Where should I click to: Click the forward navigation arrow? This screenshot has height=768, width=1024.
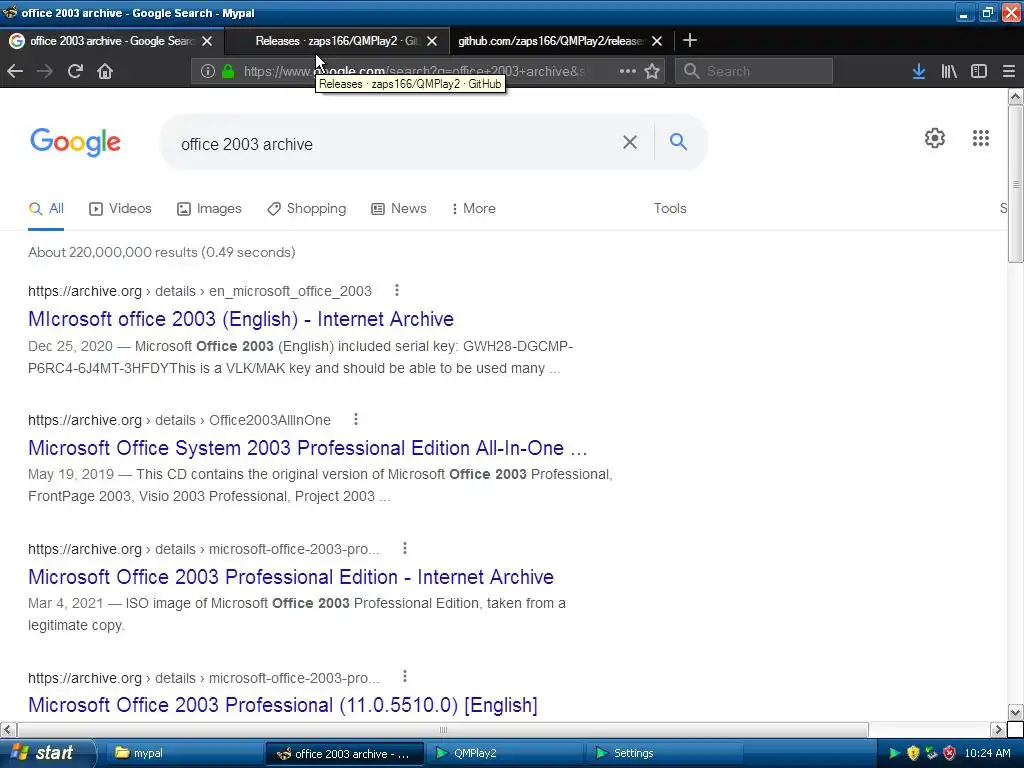pyautogui.click(x=44, y=71)
